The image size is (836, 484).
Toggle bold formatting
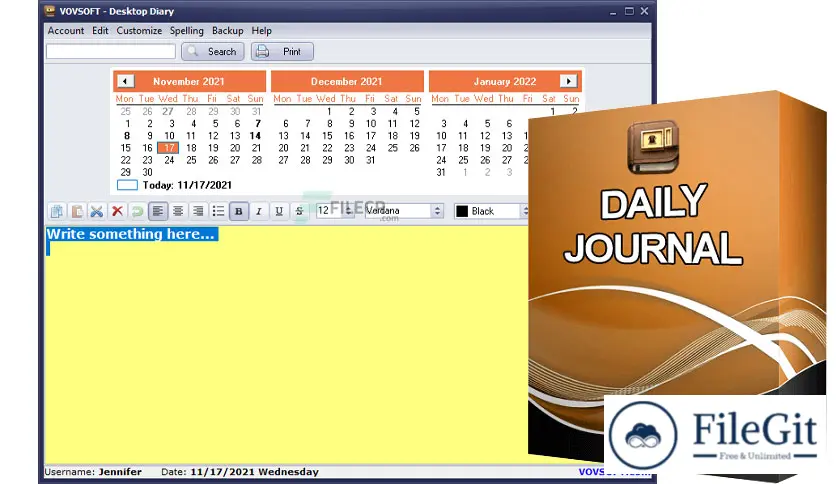pos(238,211)
